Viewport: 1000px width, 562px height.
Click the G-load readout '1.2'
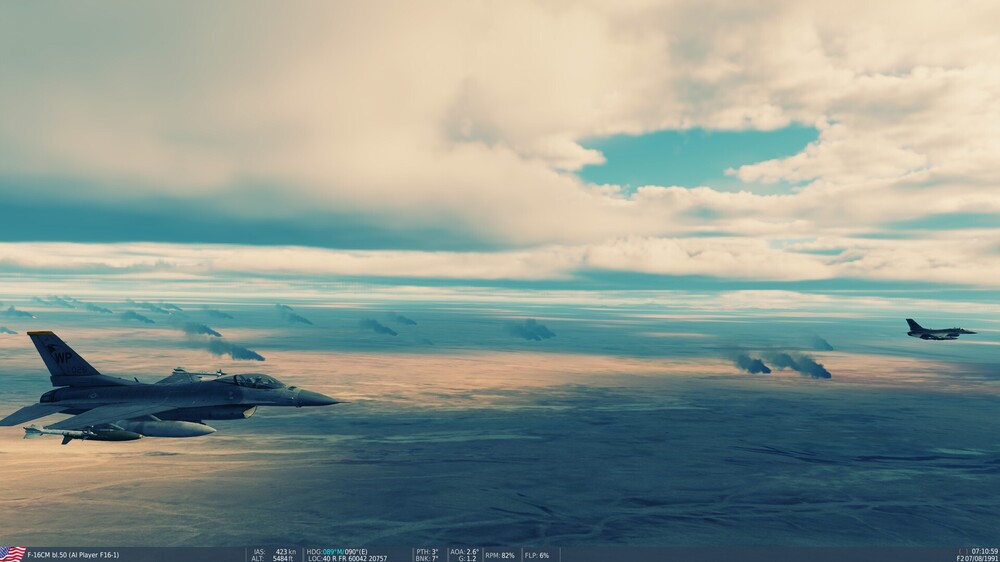coord(471,558)
